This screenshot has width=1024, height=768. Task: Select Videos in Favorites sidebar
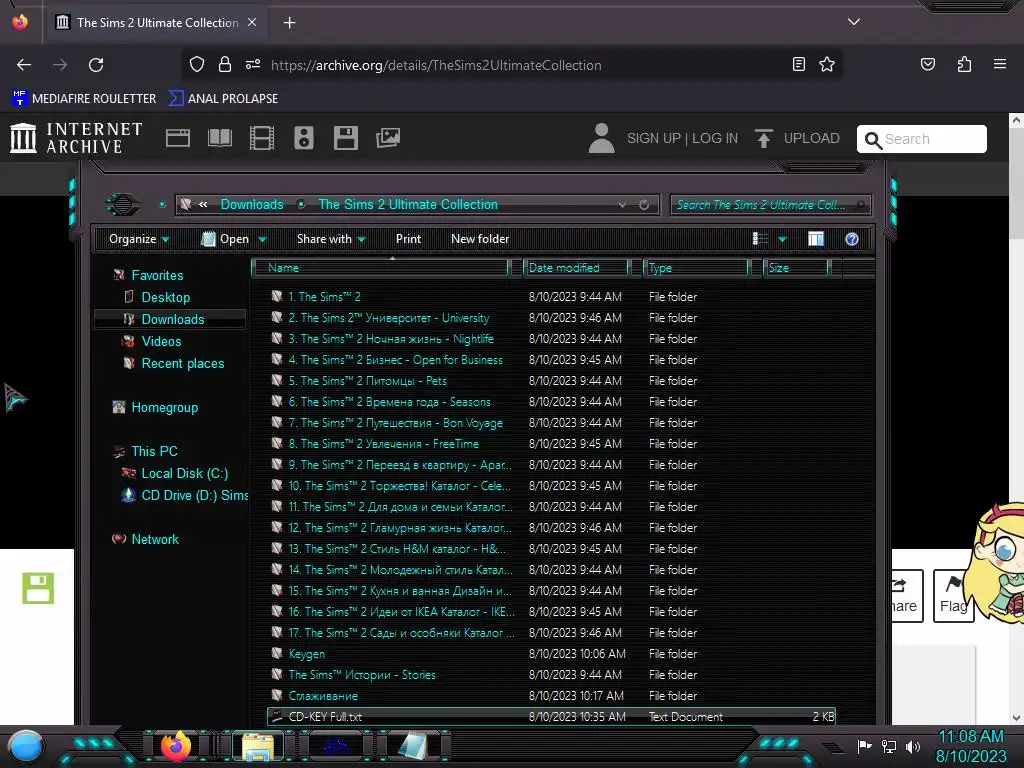pos(161,341)
